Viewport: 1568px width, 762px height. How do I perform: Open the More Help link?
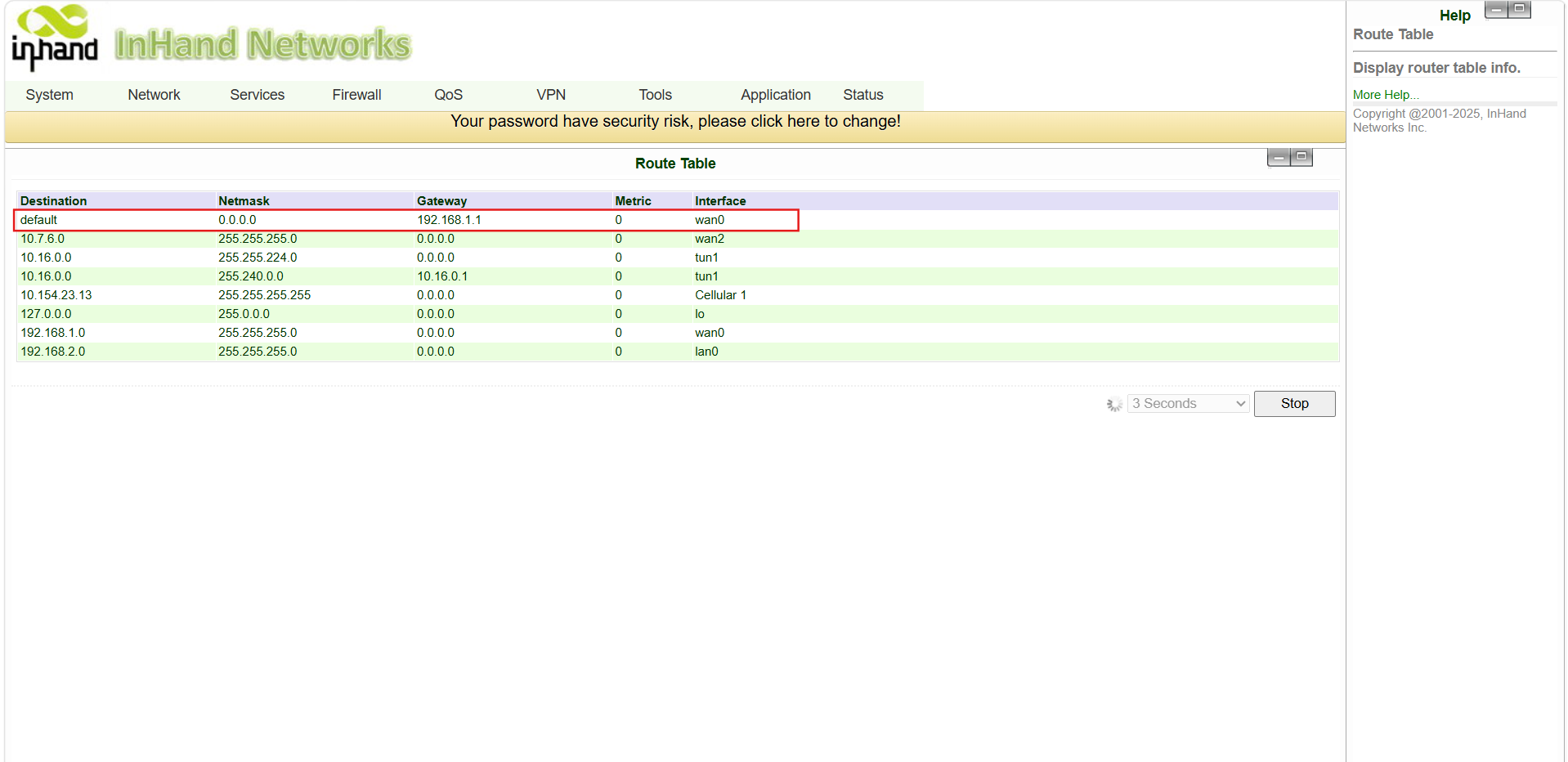point(1386,95)
